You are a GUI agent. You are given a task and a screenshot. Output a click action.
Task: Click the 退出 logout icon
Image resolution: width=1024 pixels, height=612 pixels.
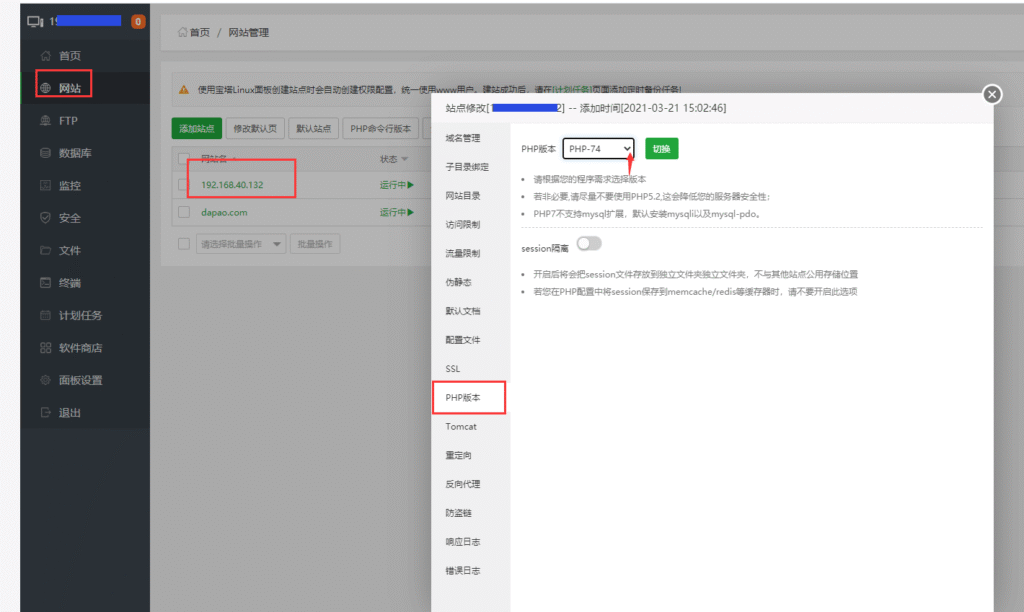click(45, 413)
